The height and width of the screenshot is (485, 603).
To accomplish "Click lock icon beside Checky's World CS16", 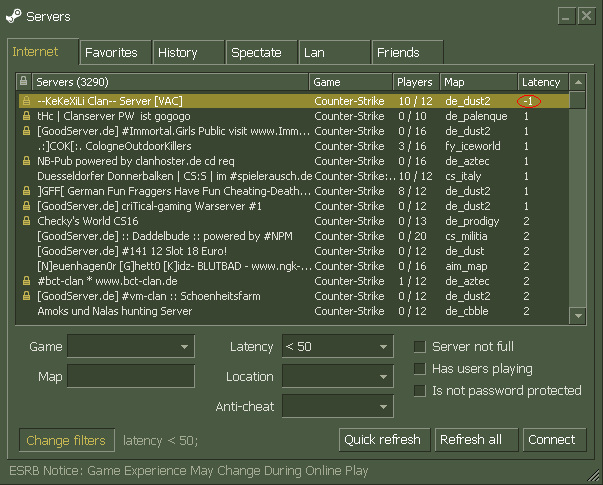I will pyautogui.click(x=26, y=221).
